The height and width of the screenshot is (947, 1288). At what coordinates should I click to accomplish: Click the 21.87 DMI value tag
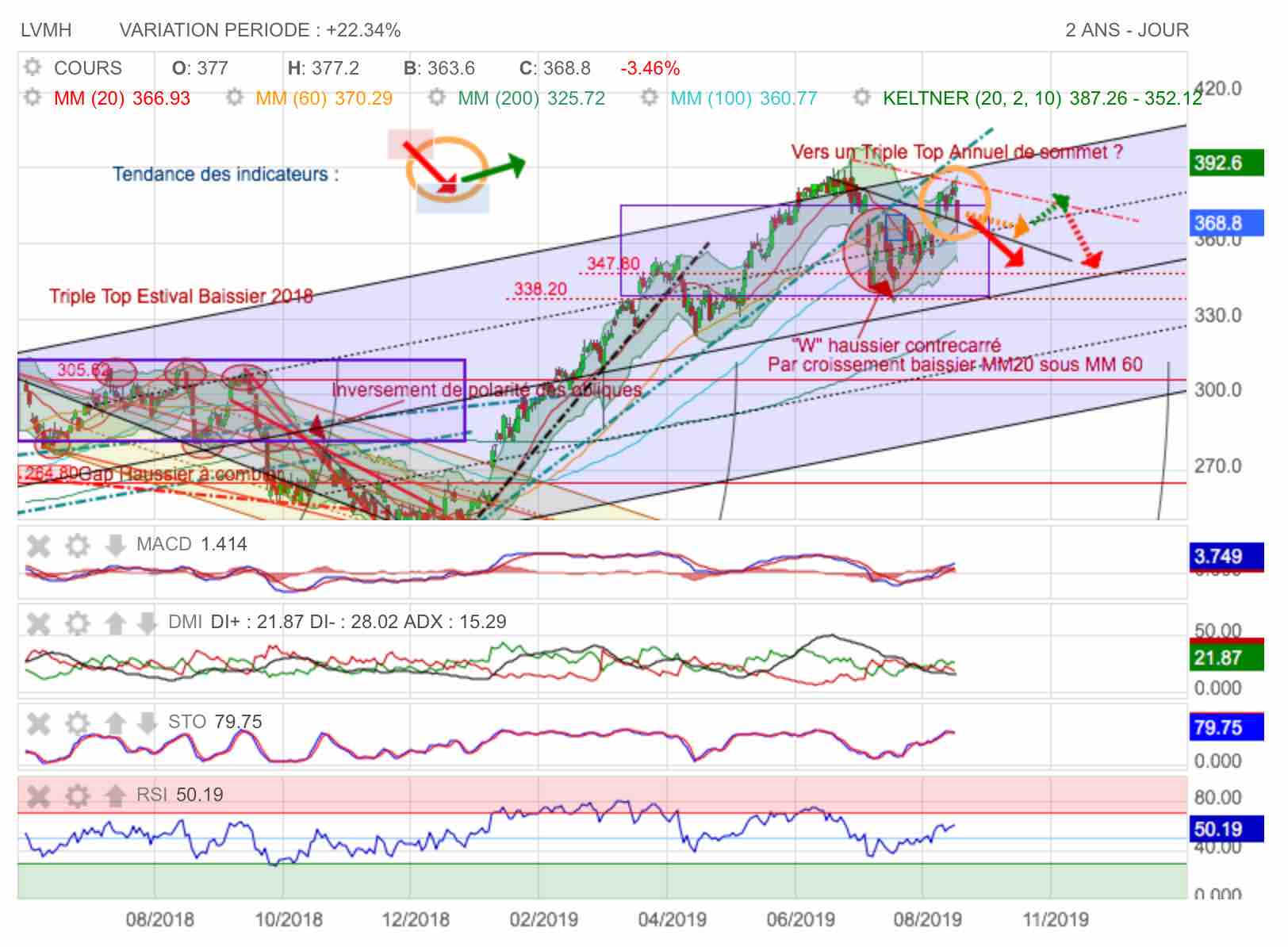pyautogui.click(x=1226, y=658)
